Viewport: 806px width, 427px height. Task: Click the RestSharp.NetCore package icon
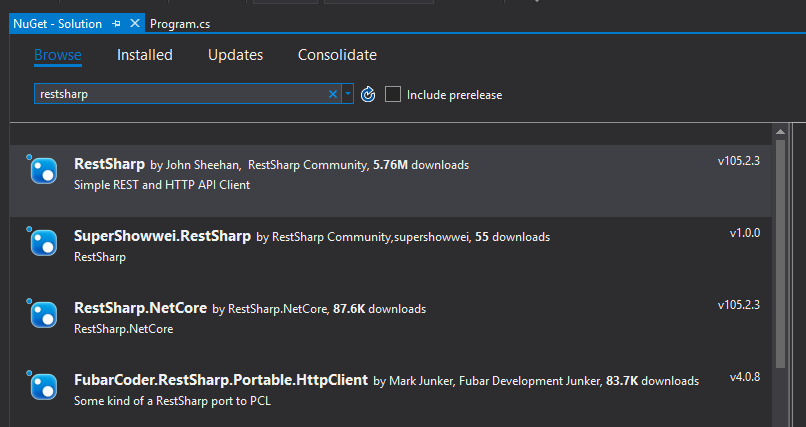coord(43,315)
